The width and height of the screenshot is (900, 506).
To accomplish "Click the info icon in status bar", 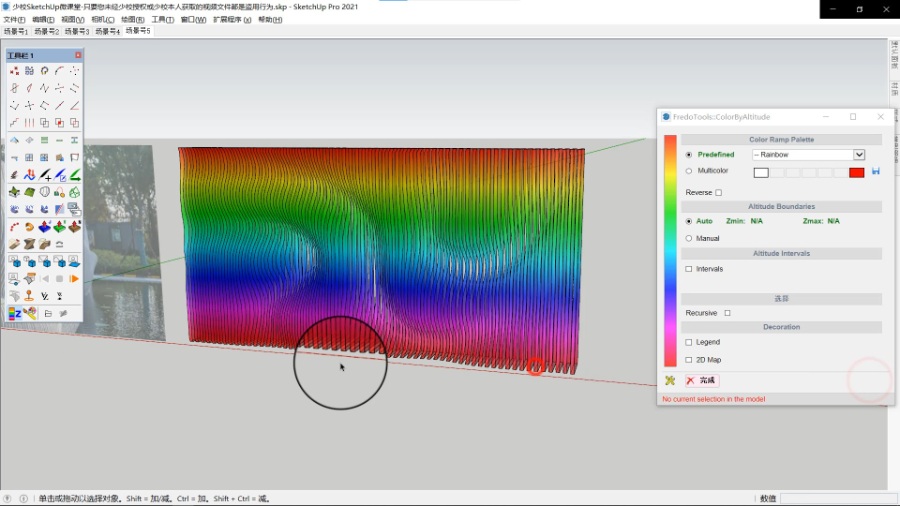I will point(24,499).
